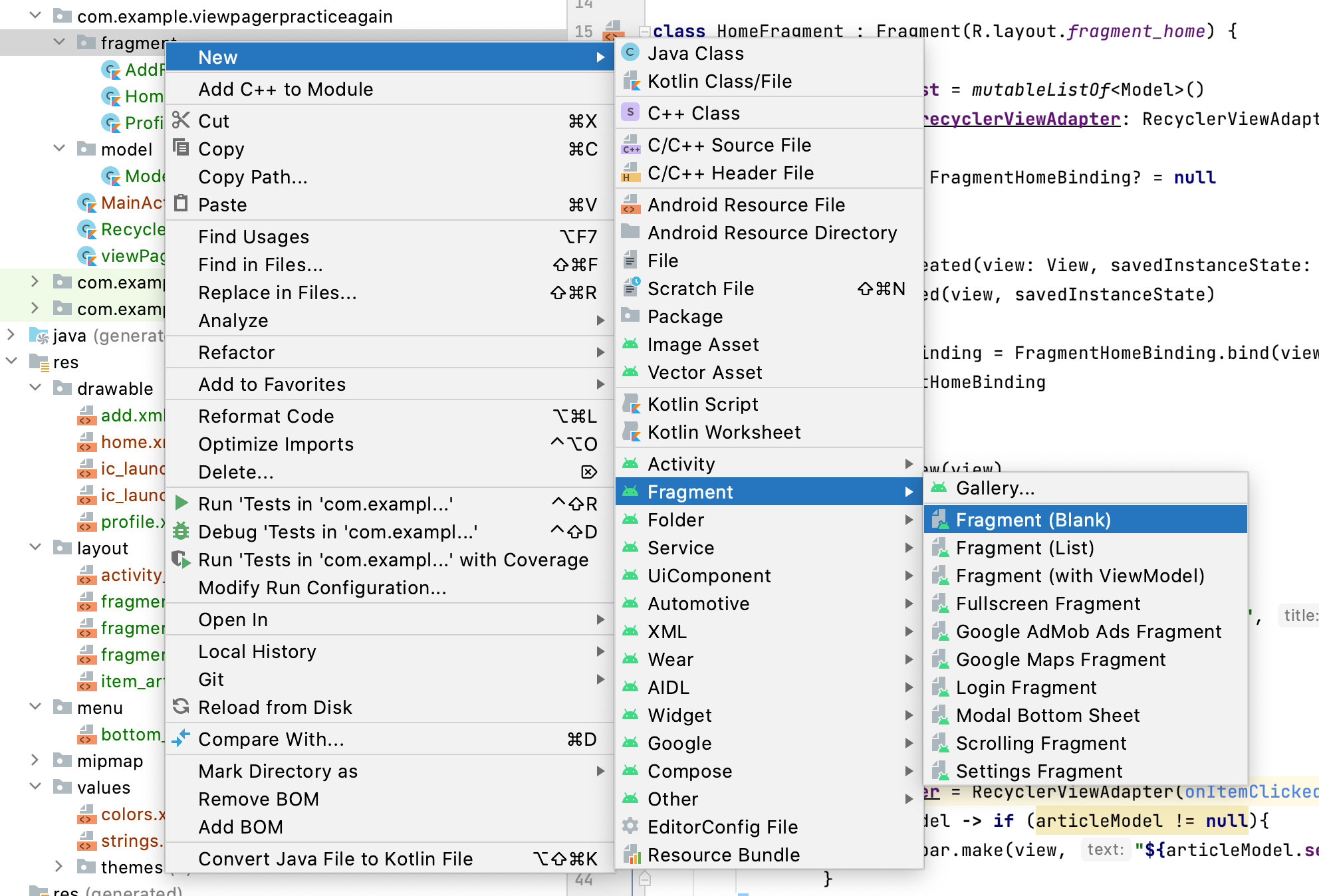Click the Reload from Disk icon

click(181, 707)
